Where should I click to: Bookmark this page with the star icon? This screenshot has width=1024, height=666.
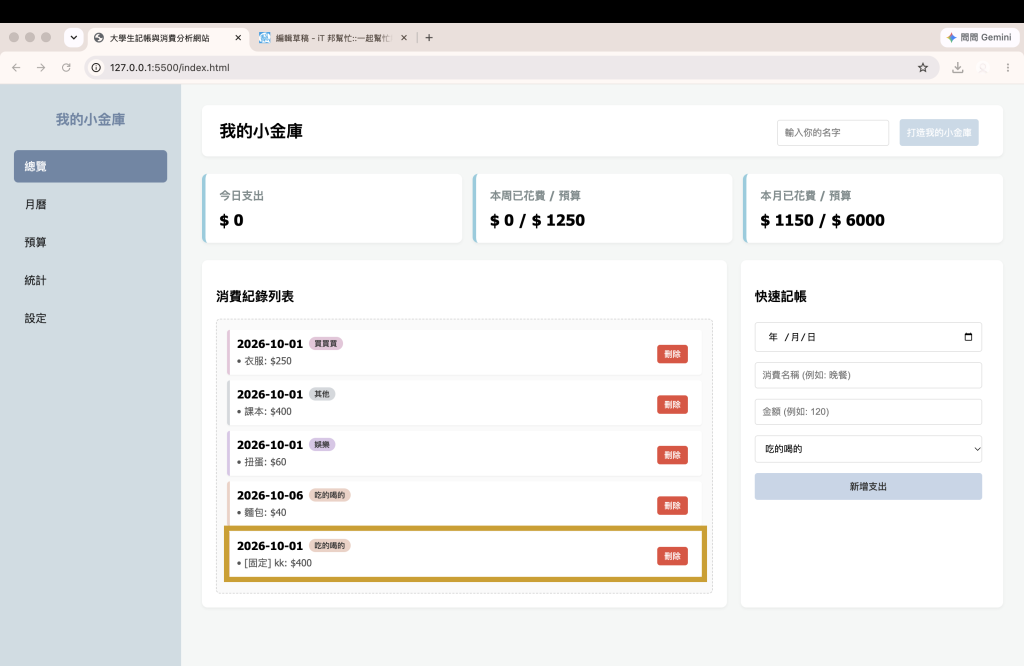point(923,67)
